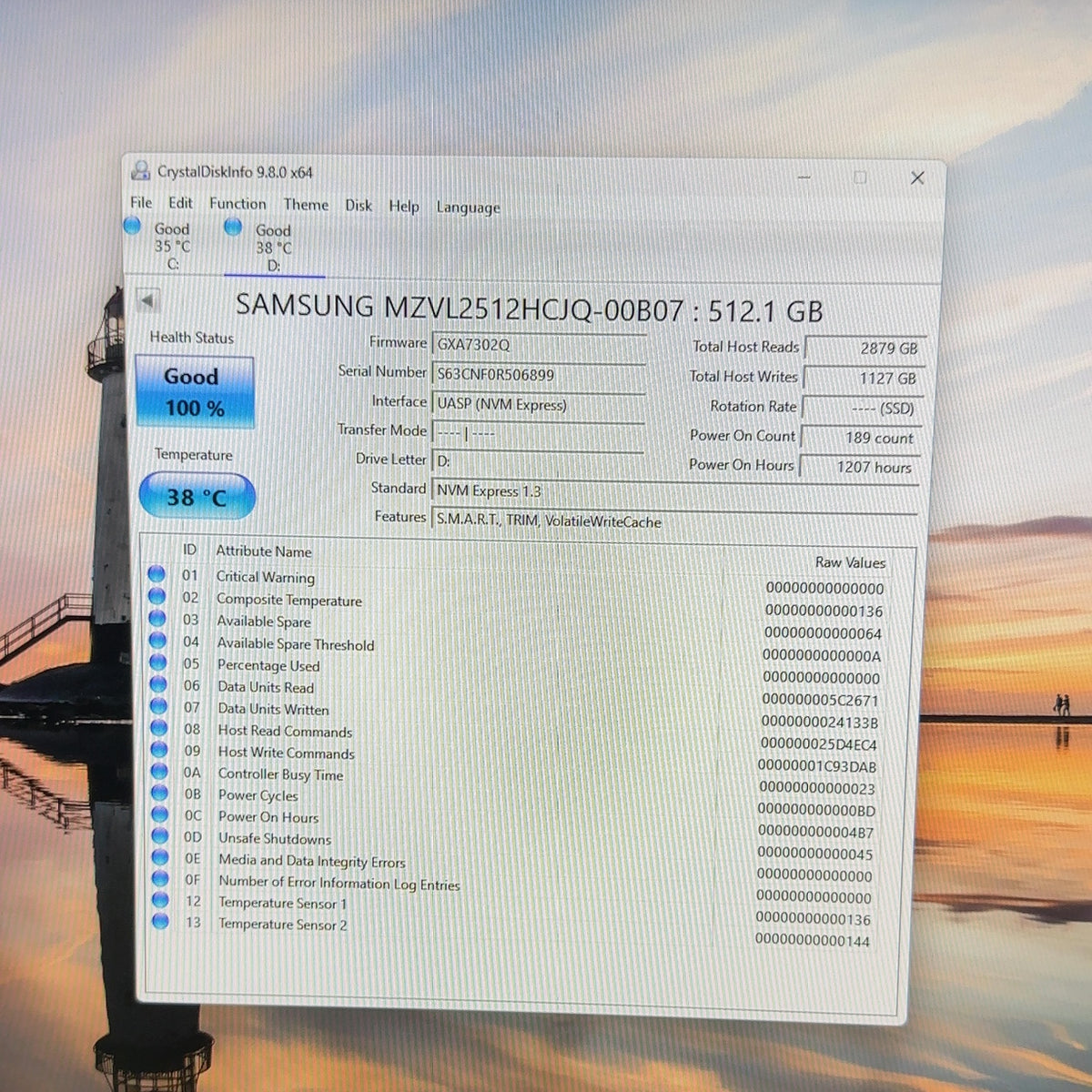The height and width of the screenshot is (1092, 1092).
Task: Open the File menu
Action: (141, 202)
